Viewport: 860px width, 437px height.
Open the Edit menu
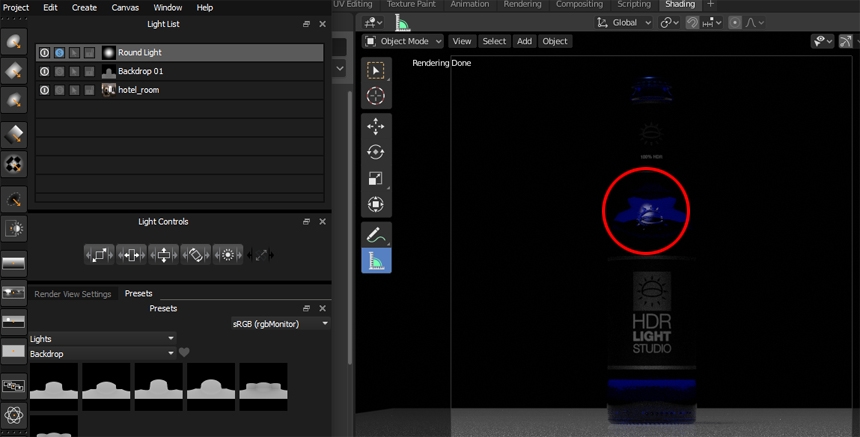pyautogui.click(x=50, y=8)
